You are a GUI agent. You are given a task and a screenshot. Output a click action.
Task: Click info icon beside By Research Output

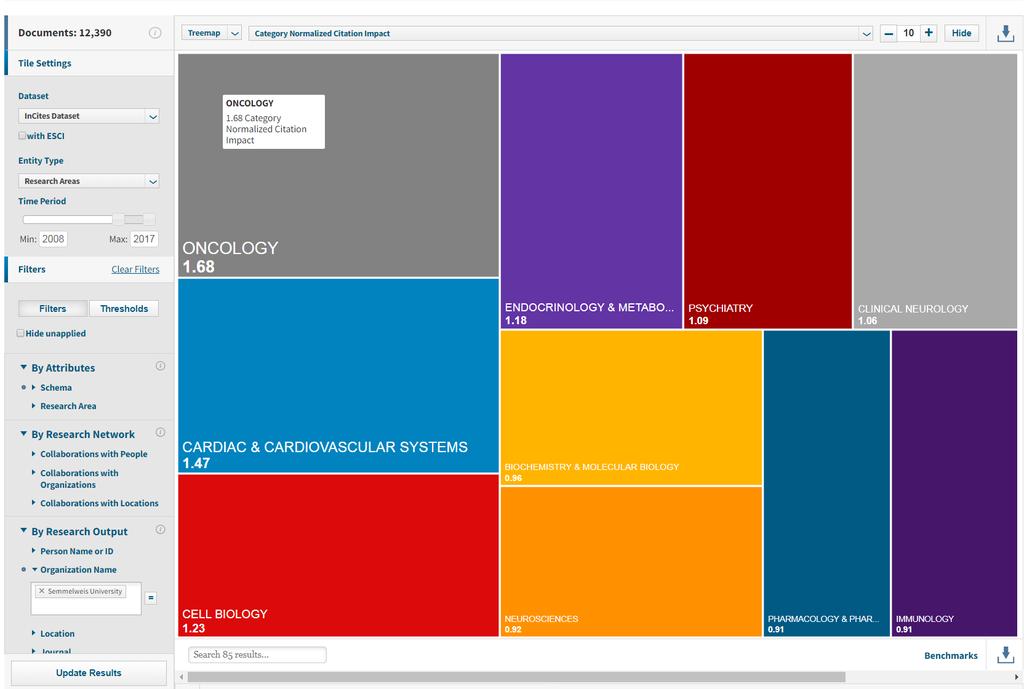click(160, 530)
